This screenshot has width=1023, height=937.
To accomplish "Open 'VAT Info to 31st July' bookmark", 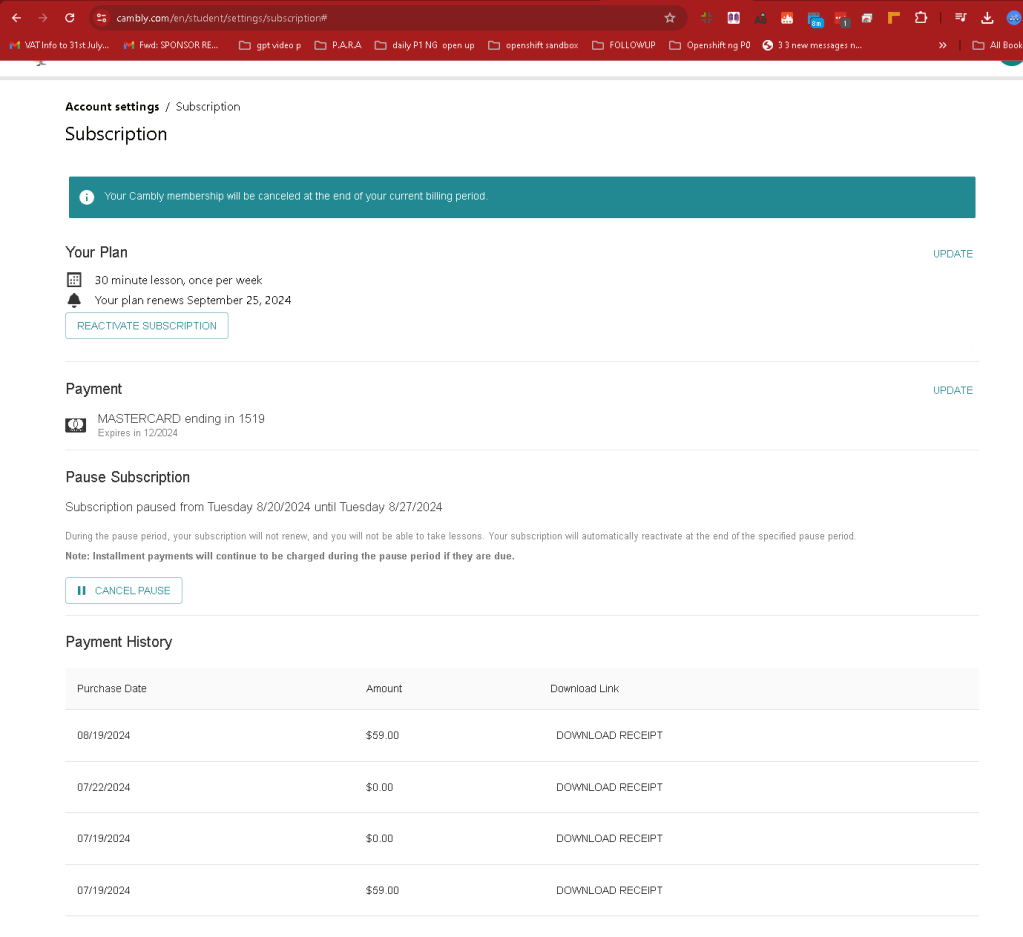I will (x=59, y=45).
